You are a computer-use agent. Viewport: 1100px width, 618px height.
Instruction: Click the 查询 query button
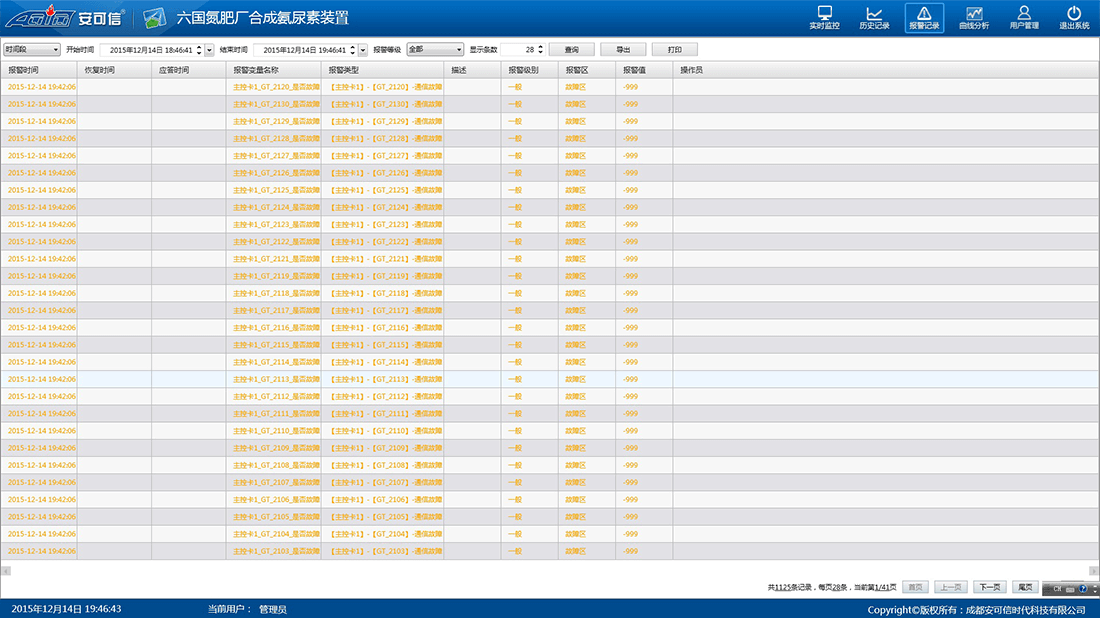(x=572, y=50)
